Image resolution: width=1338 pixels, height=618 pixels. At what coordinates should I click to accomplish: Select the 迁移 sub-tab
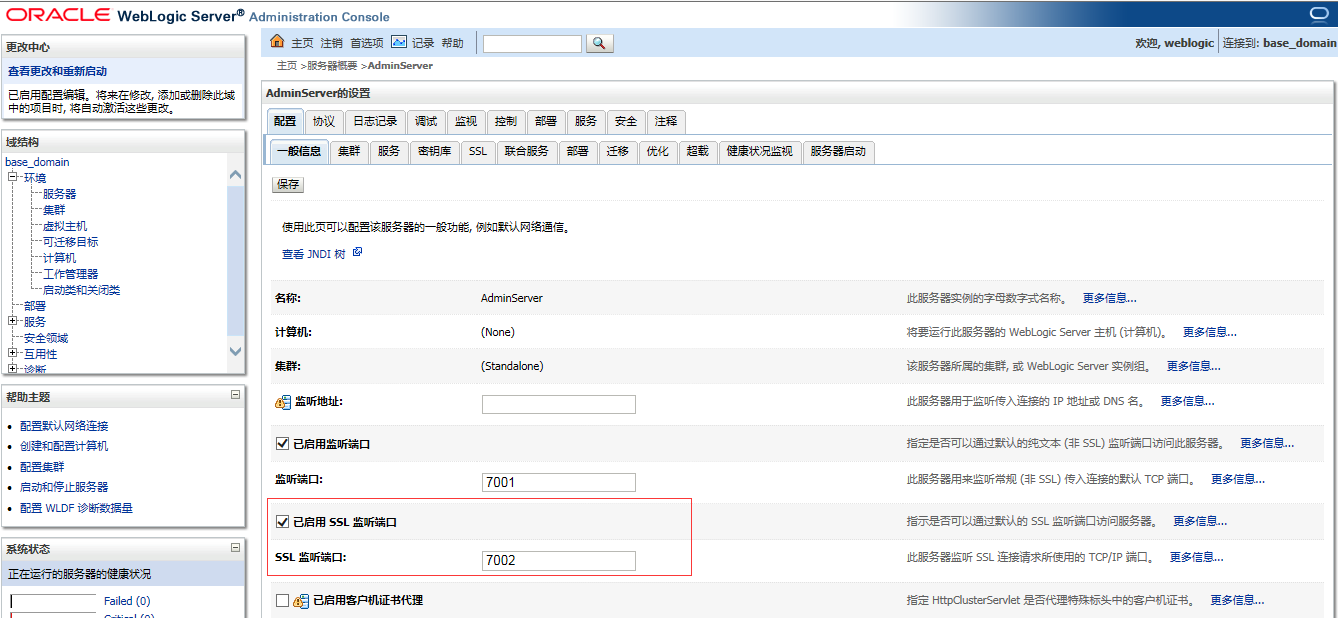pos(618,151)
